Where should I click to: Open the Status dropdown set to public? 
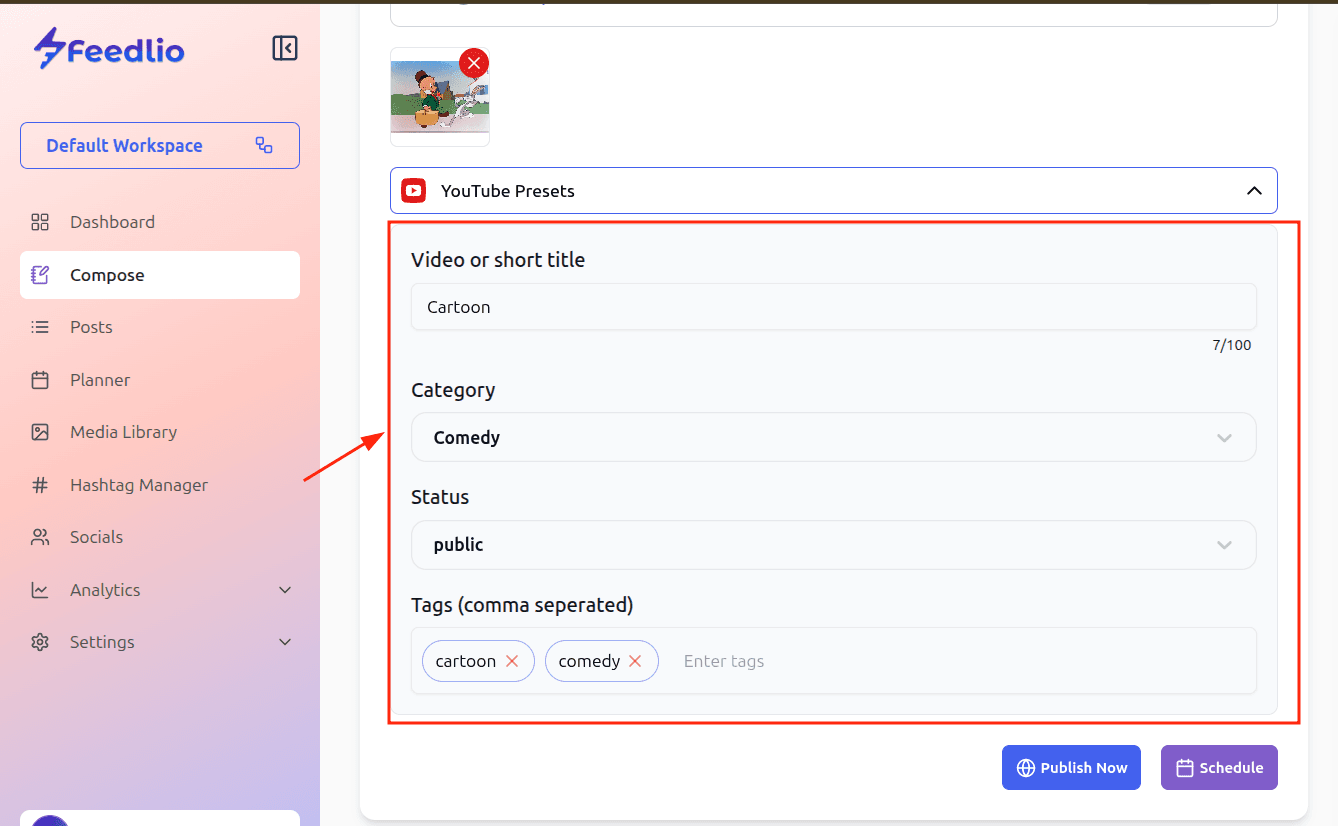[x=833, y=545]
